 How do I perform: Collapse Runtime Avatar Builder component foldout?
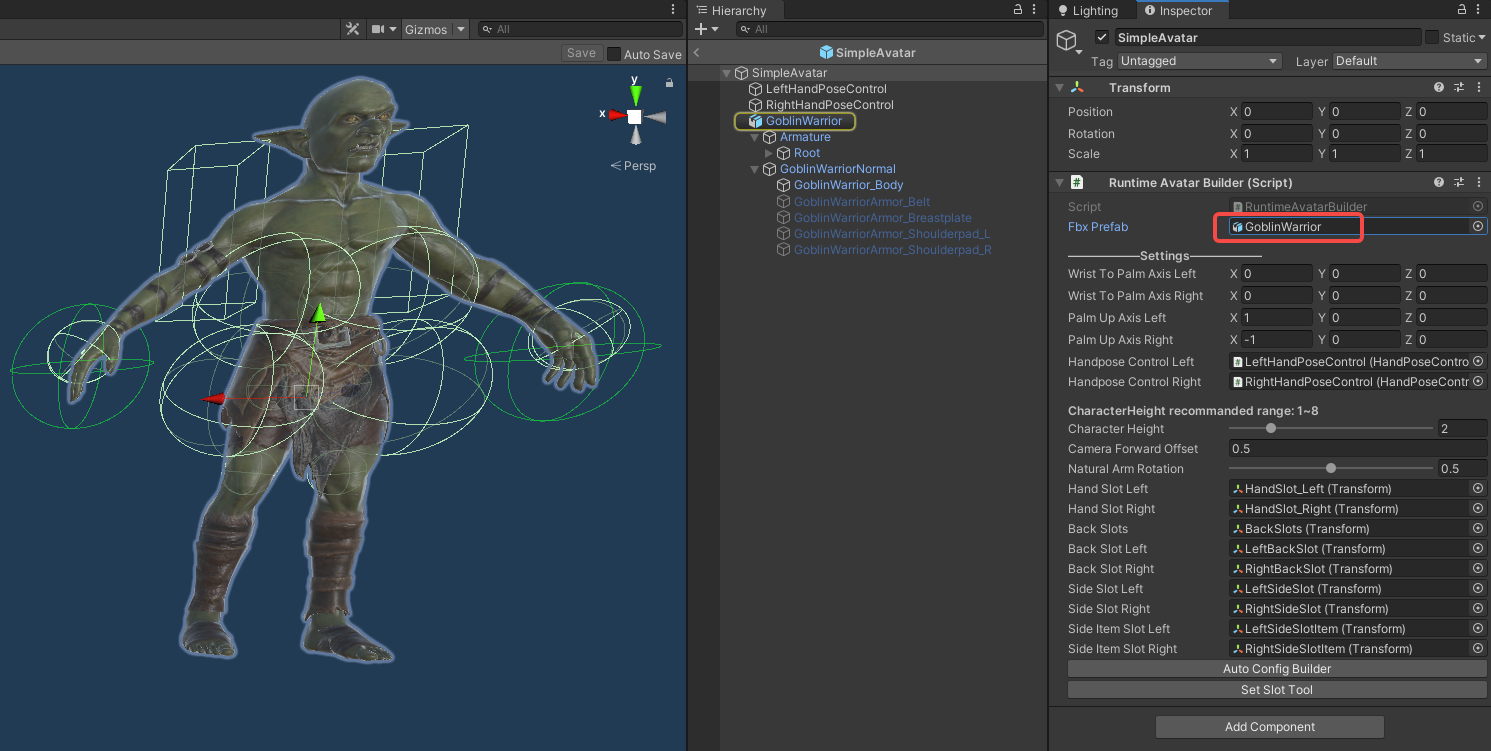1059,182
